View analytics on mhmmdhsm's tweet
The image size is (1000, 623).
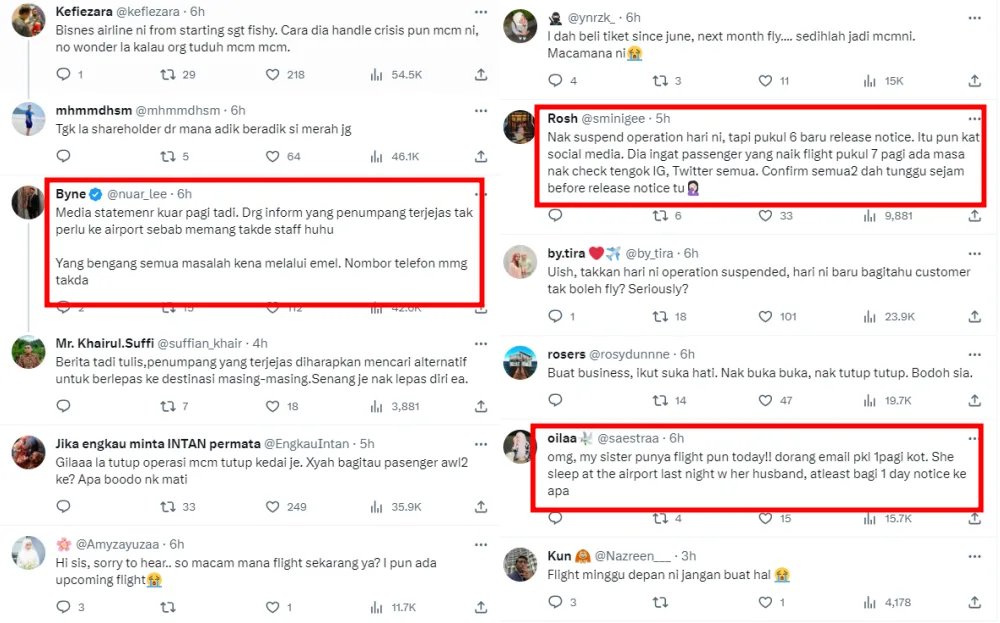coord(377,156)
